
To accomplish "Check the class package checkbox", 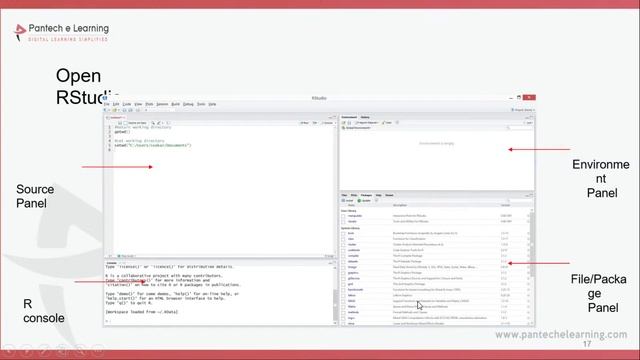I will point(343,239).
